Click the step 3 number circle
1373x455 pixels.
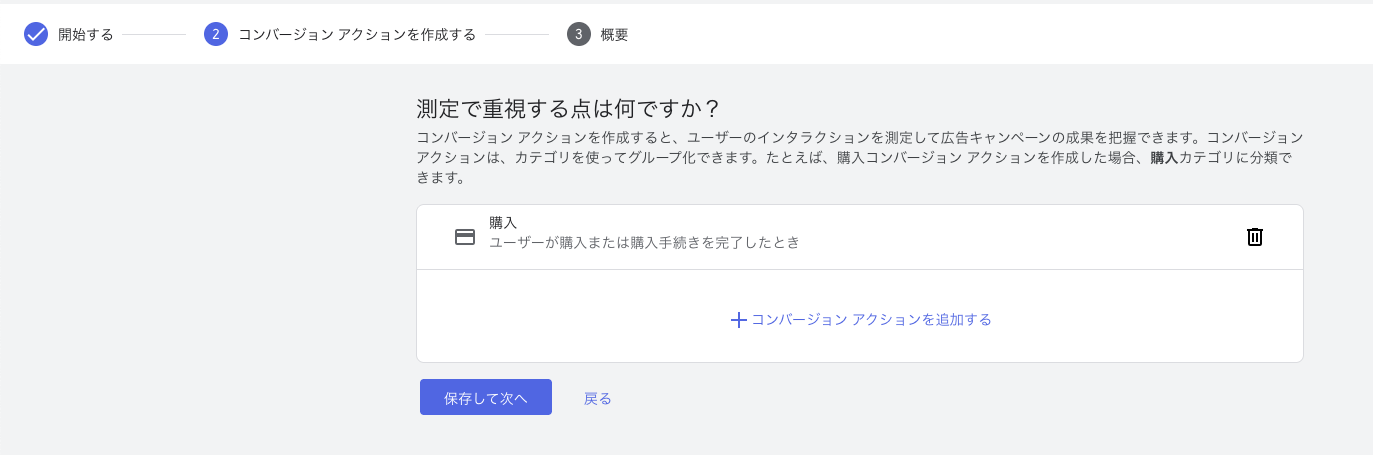tap(579, 35)
